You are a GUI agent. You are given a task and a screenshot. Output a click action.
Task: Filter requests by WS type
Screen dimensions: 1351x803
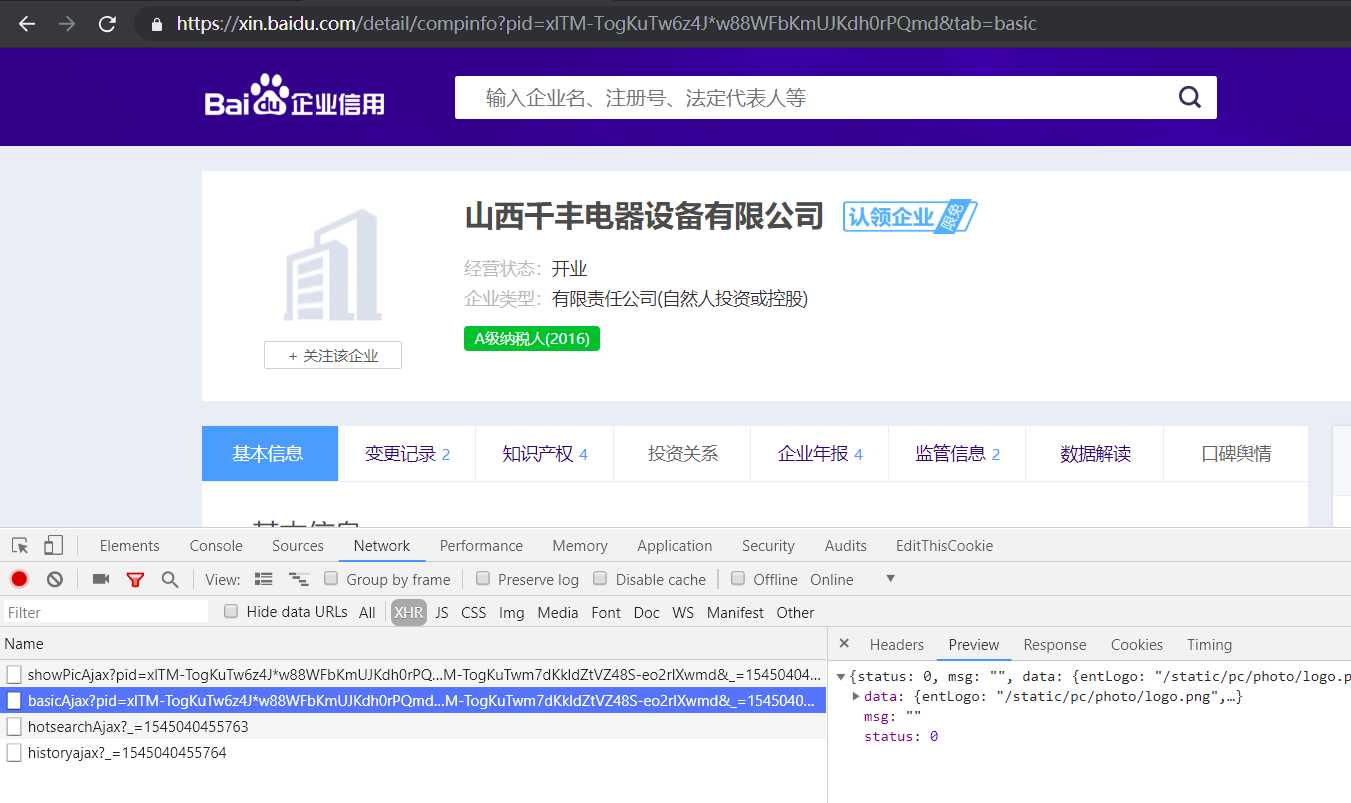(x=683, y=612)
